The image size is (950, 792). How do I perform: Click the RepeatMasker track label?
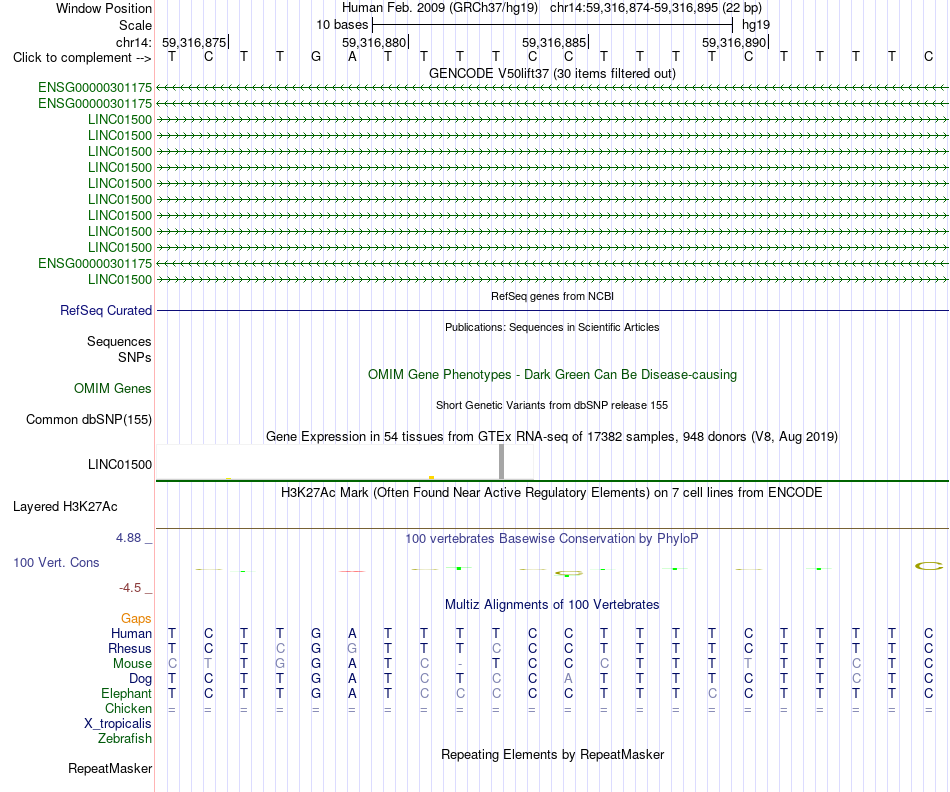(x=110, y=768)
